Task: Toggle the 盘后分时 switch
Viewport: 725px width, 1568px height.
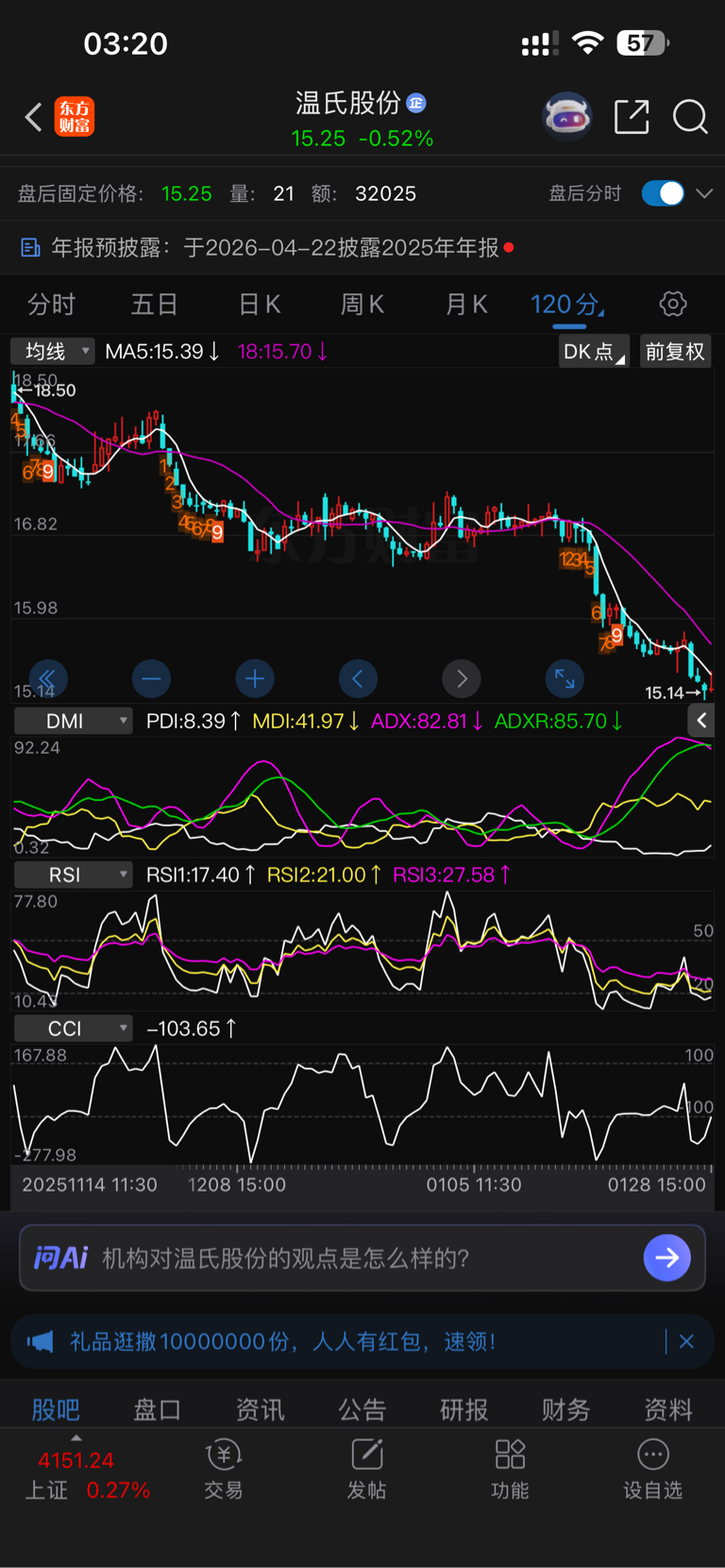Action: (x=663, y=193)
